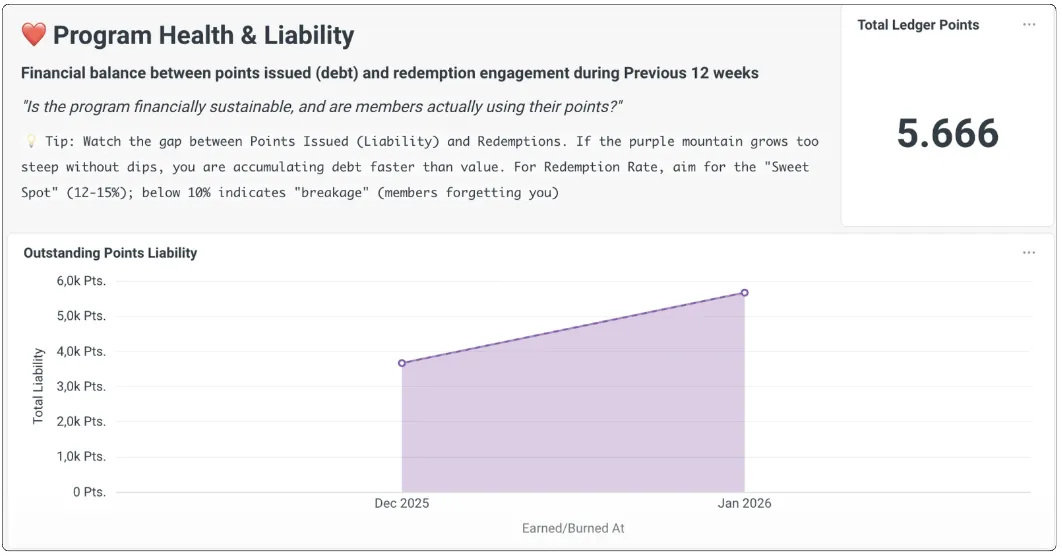Open the Total Ledger Points card options menu
Image resolution: width=1062 pixels, height=556 pixels.
click(1029, 25)
